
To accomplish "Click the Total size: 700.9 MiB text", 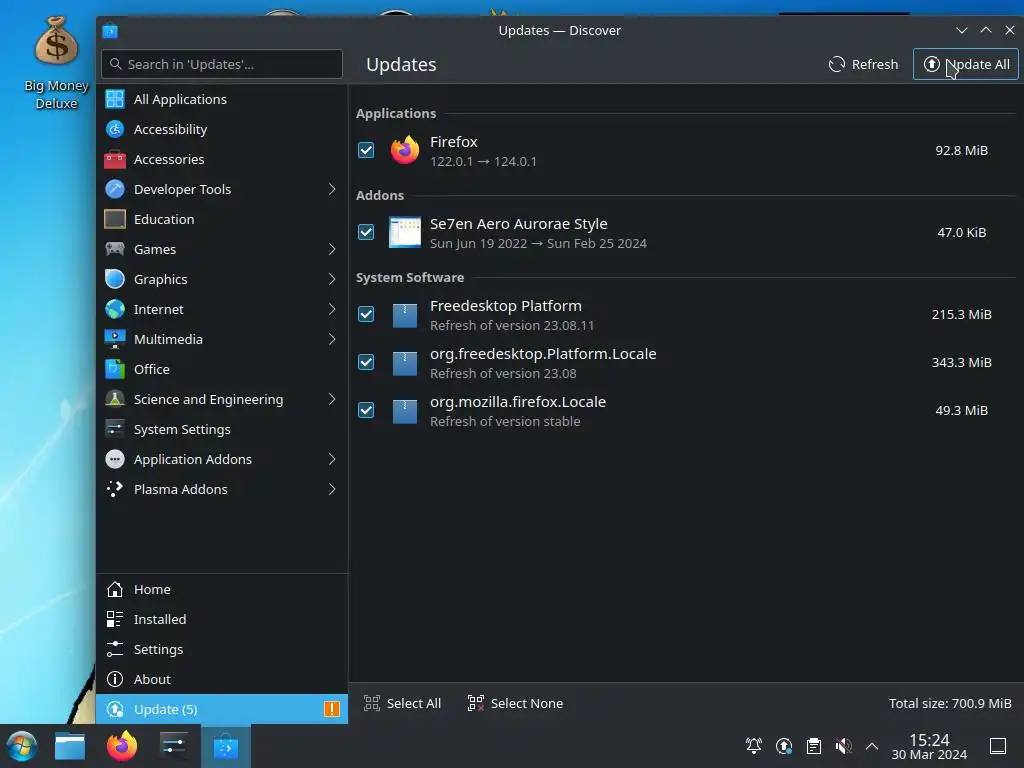I will (x=950, y=703).
